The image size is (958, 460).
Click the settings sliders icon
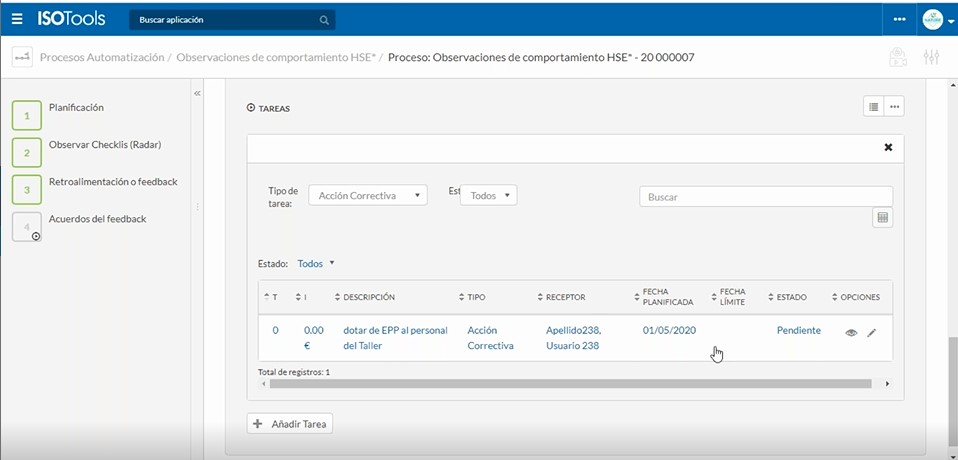(932, 58)
